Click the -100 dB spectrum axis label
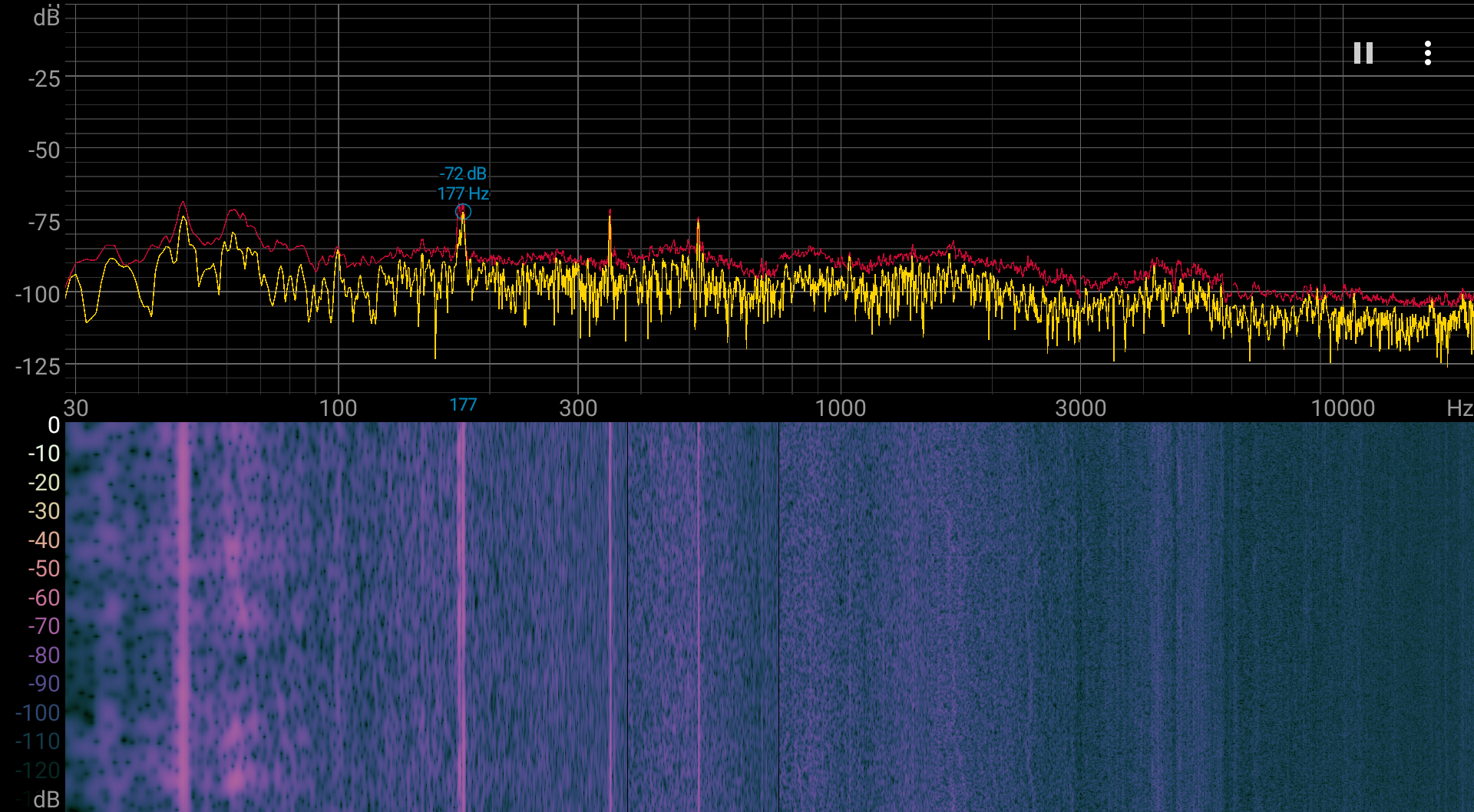1474x812 pixels. click(38, 294)
